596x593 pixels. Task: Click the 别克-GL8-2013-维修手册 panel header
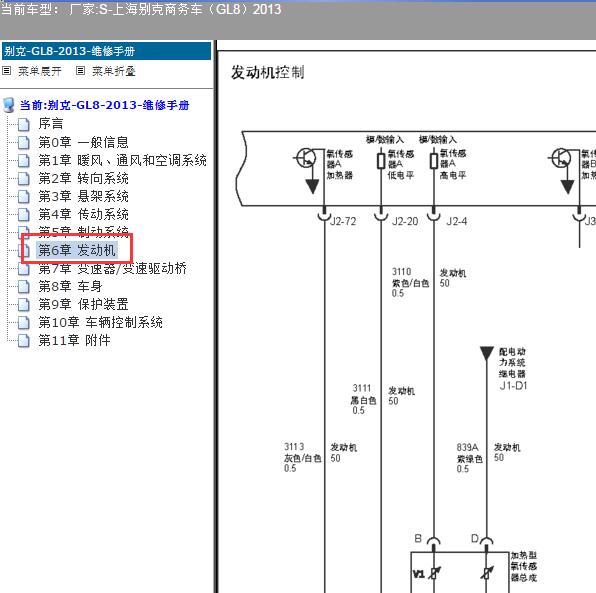tap(106, 51)
